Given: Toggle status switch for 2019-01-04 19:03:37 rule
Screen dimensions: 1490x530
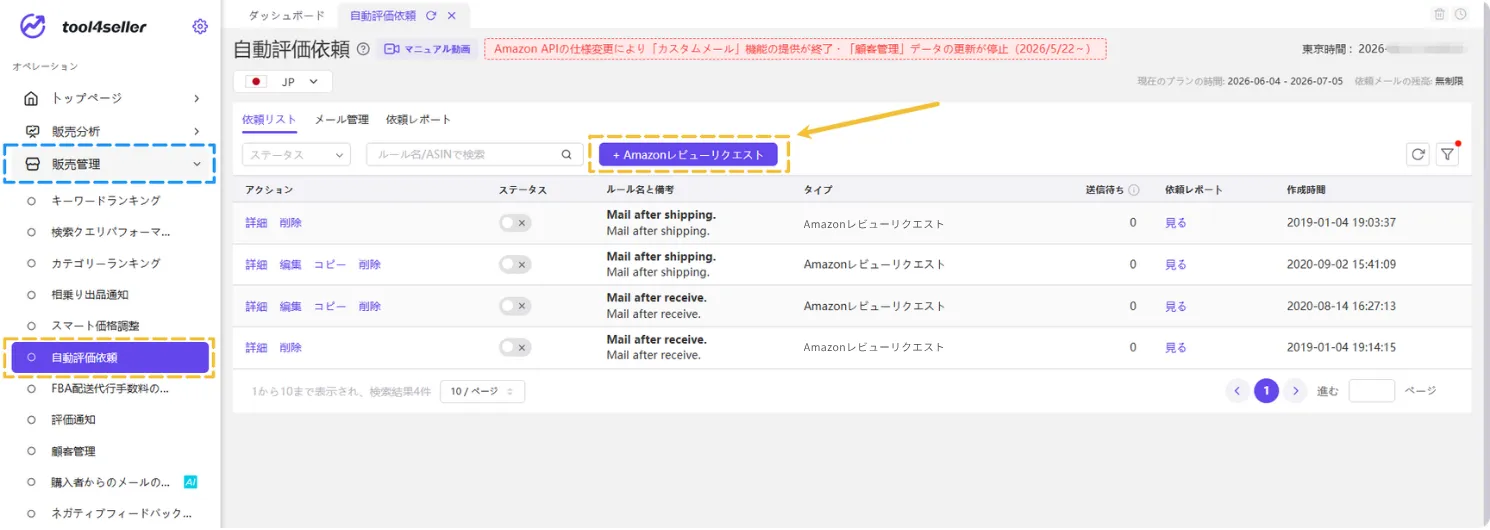Looking at the screenshot, I should click(x=515, y=223).
